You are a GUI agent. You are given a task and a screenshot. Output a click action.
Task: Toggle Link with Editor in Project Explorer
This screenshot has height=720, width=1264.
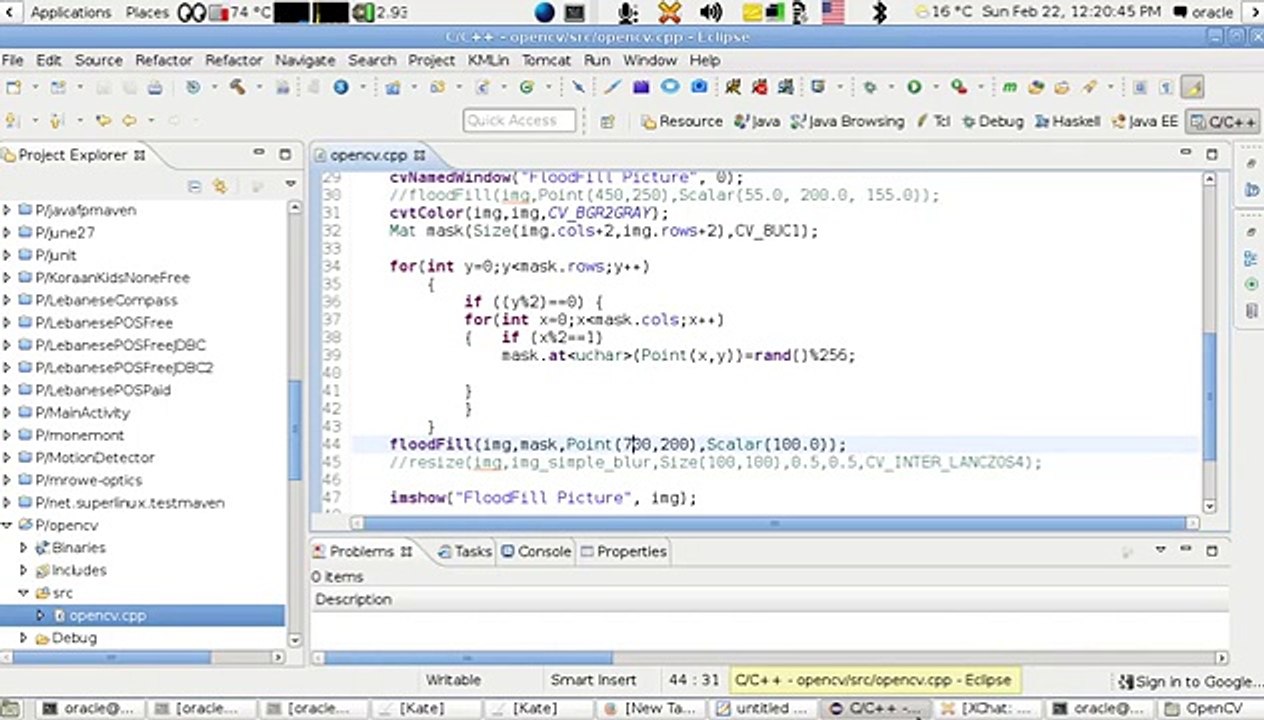220,186
